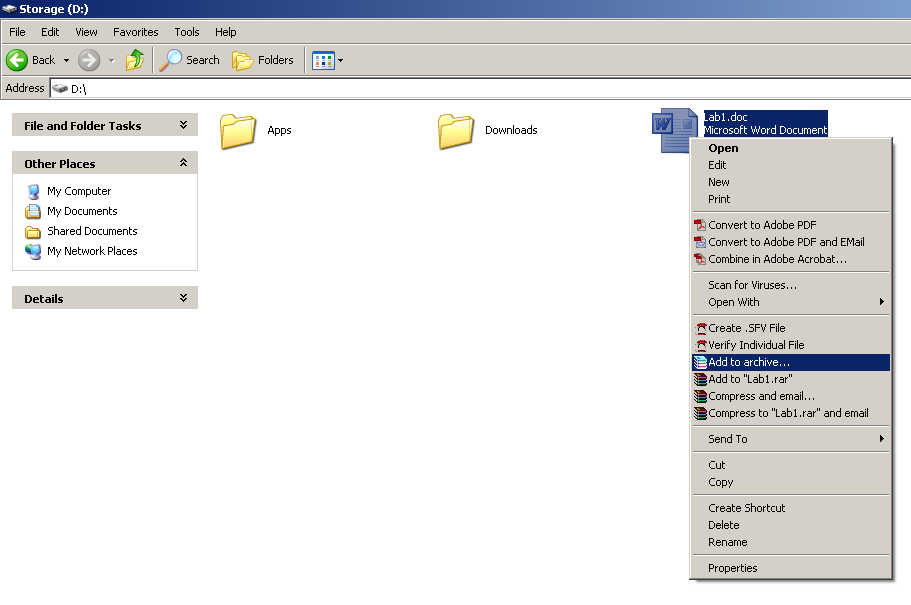
Task: Open the Back history dropdown arrow
Action: [66, 60]
